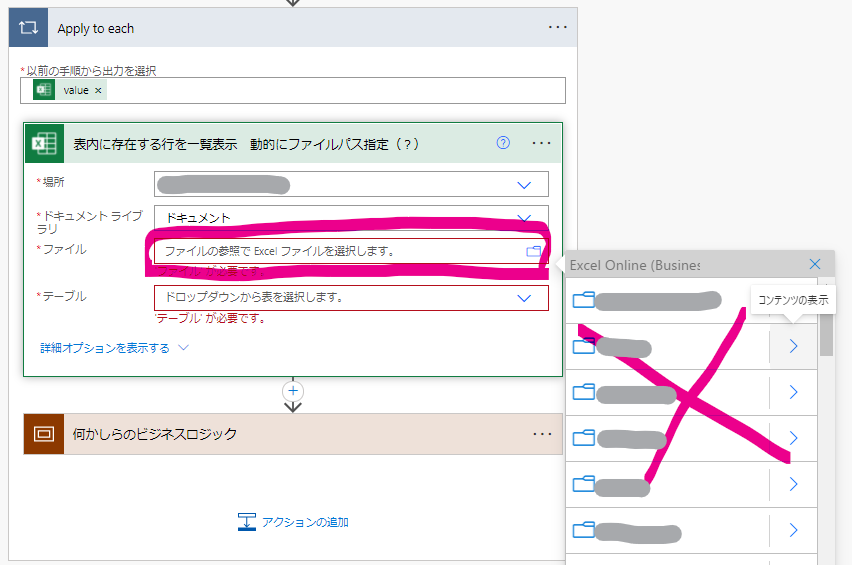Open file browser folder icon in ファイル field
Viewport: 852px width, 565px height.
click(534, 251)
